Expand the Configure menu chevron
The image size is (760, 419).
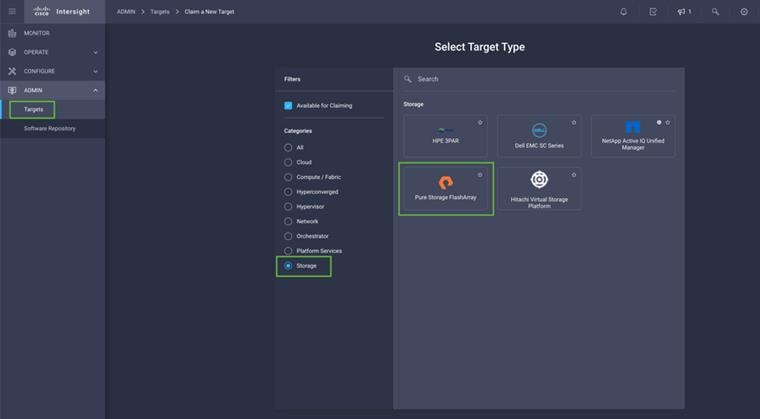pyautogui.click(x=95, y=71)
